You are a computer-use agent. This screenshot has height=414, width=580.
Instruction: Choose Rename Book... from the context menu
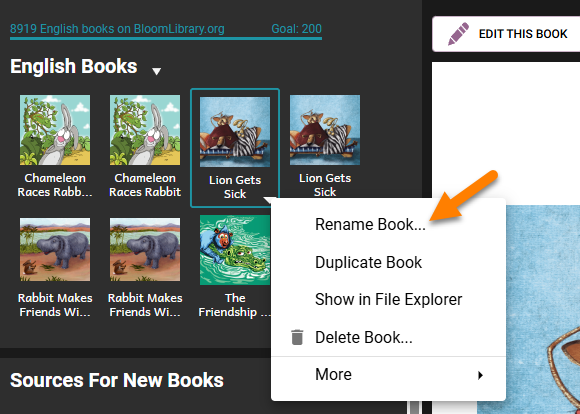click(x=370, y=225)
